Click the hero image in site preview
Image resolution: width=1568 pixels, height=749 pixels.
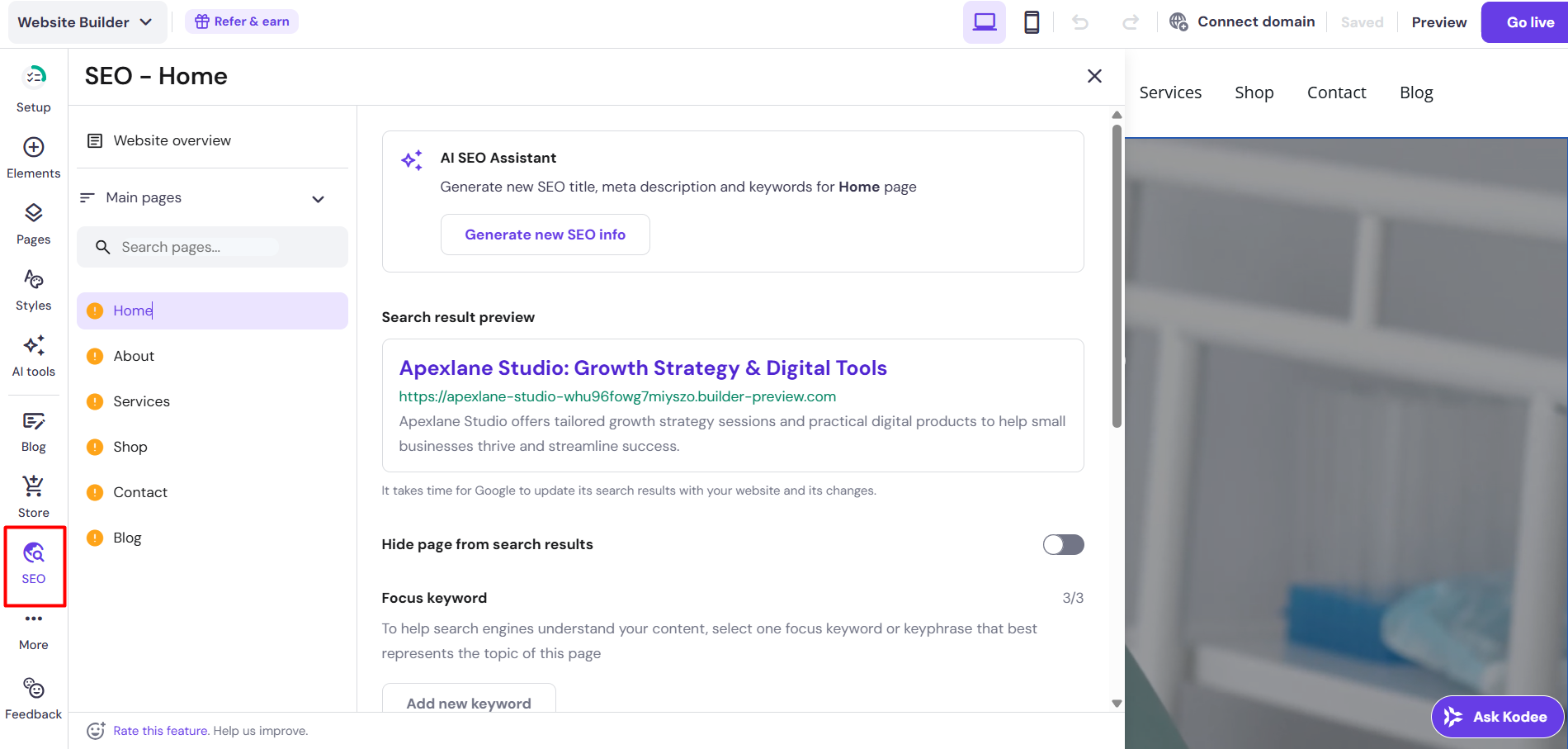(x=1346, y=443)
